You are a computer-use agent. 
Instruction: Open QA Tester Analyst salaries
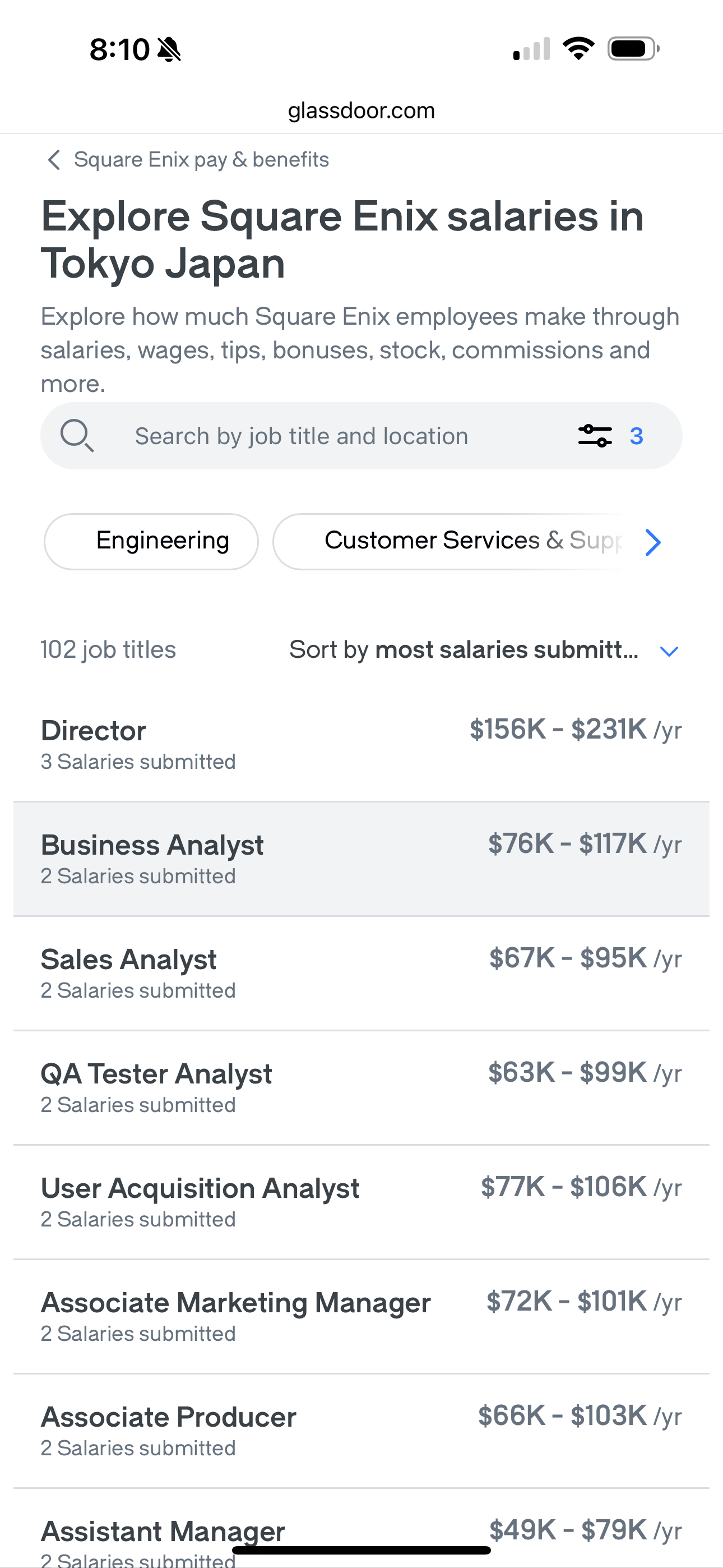[x=361, y=1087]
